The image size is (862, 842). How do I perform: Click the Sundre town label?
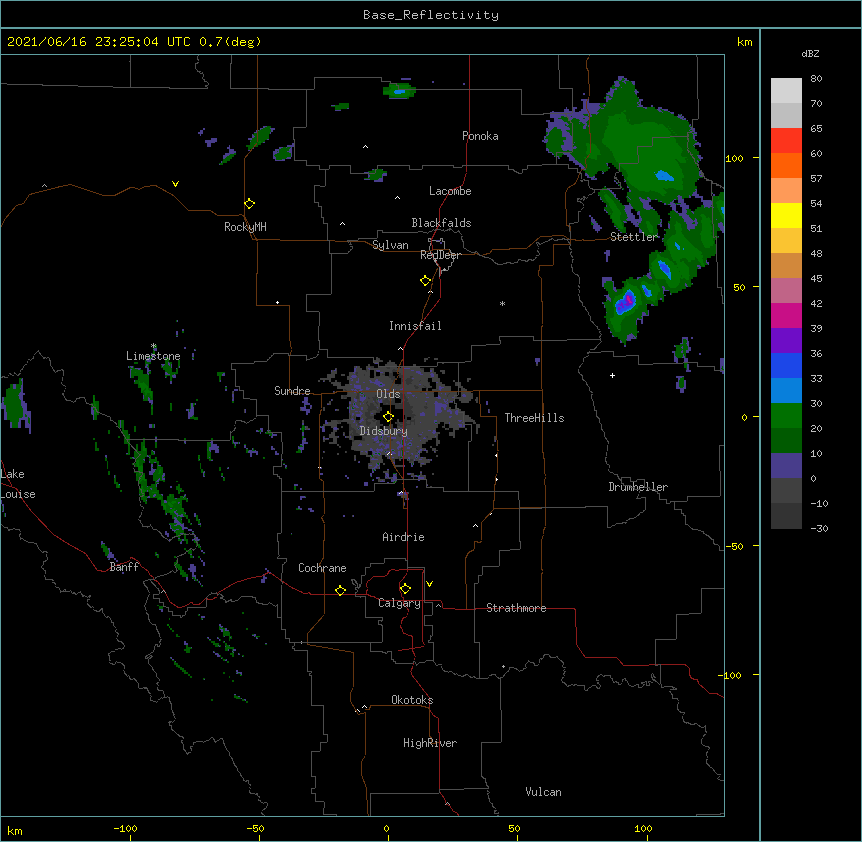(292, 391)
